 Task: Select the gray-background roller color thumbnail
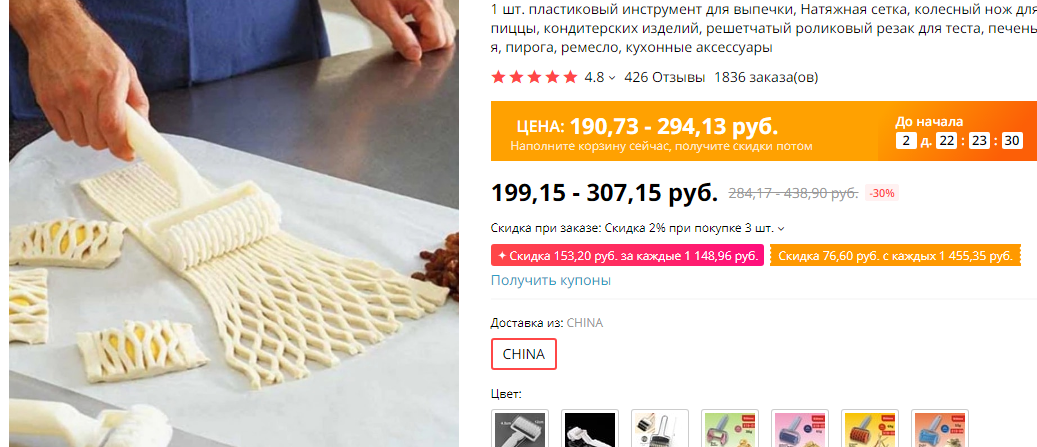519,428
